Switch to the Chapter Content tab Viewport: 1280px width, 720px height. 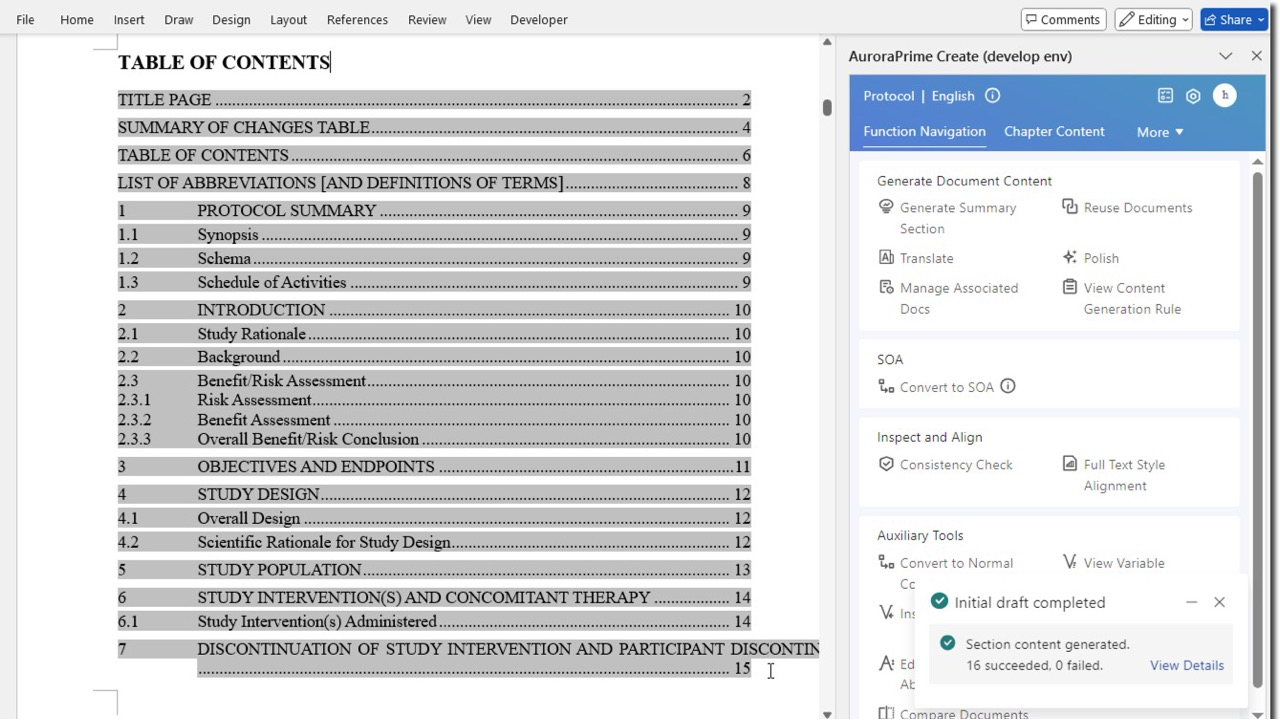coord(1054,132)
